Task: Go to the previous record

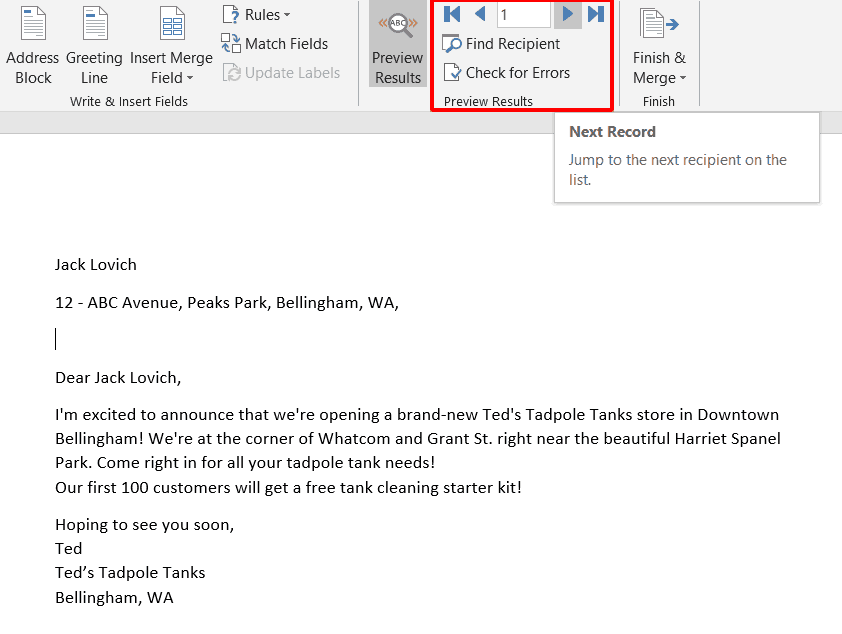Action: click(480, 14)
